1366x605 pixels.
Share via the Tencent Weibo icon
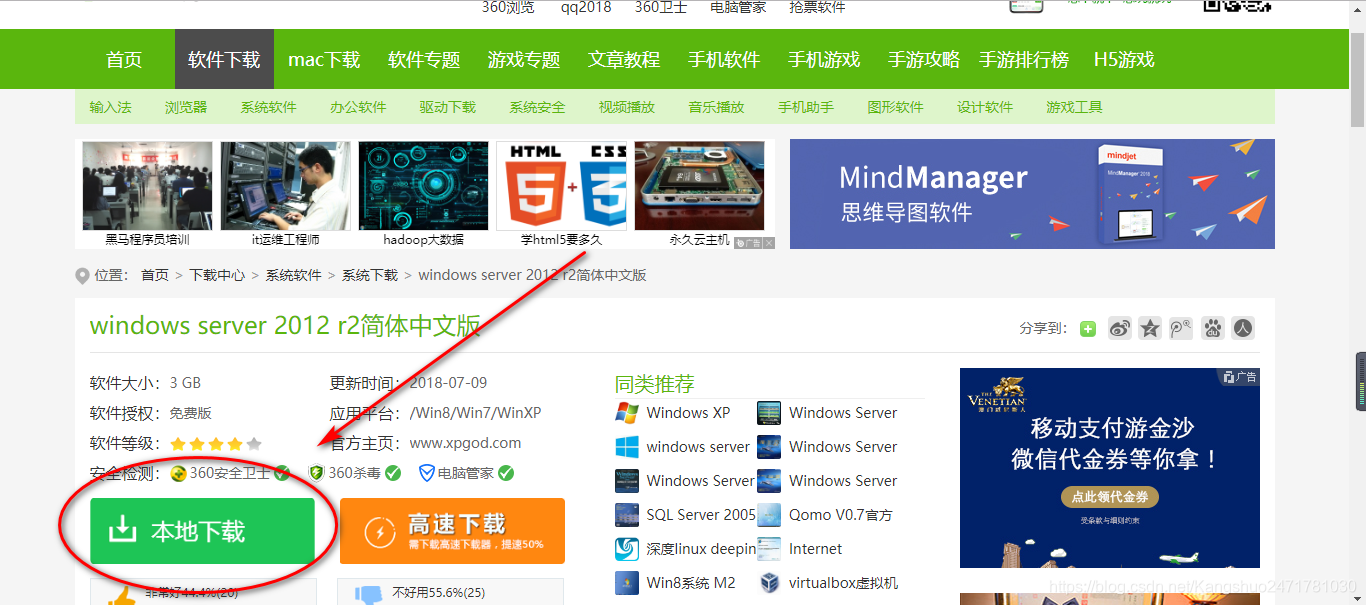click(1181, 328)
